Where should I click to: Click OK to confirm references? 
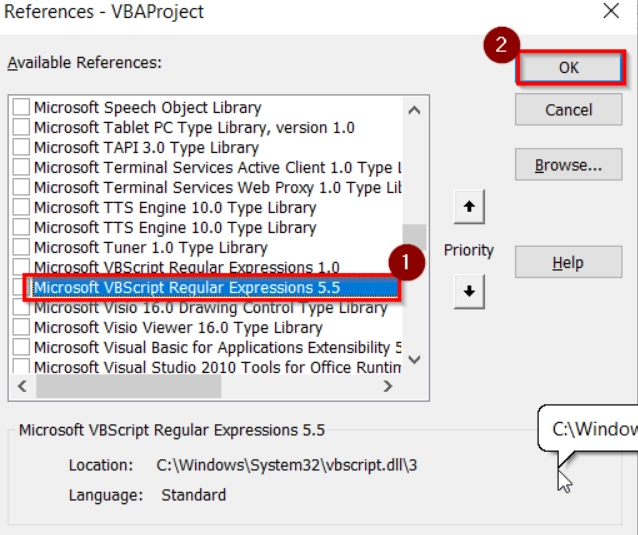[x=568, y=67]
